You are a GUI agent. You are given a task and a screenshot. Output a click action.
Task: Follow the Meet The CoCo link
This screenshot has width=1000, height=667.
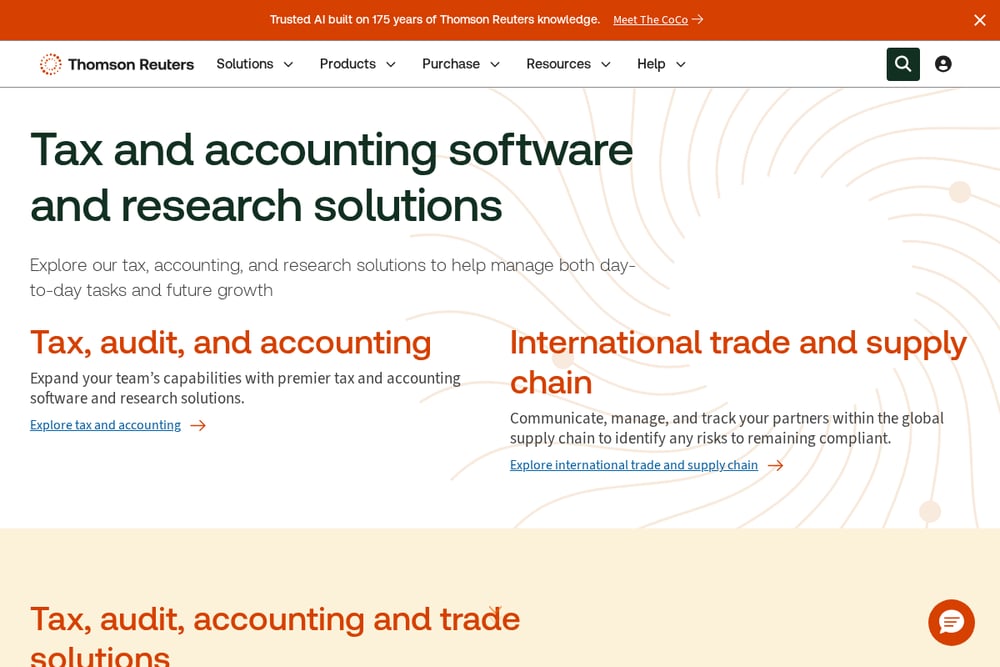tap(651, 20)
